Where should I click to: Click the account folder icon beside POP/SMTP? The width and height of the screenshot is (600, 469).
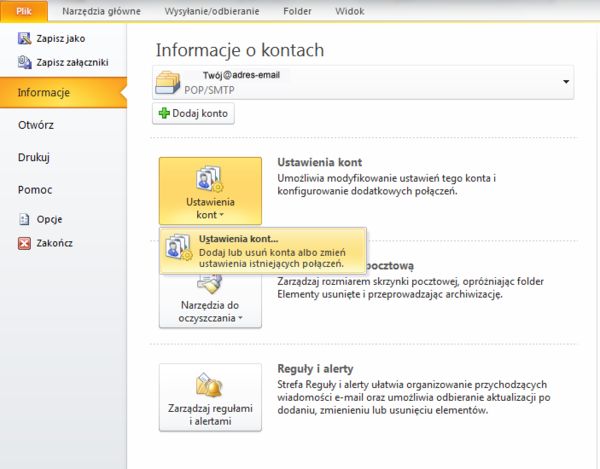coord(168,82)
